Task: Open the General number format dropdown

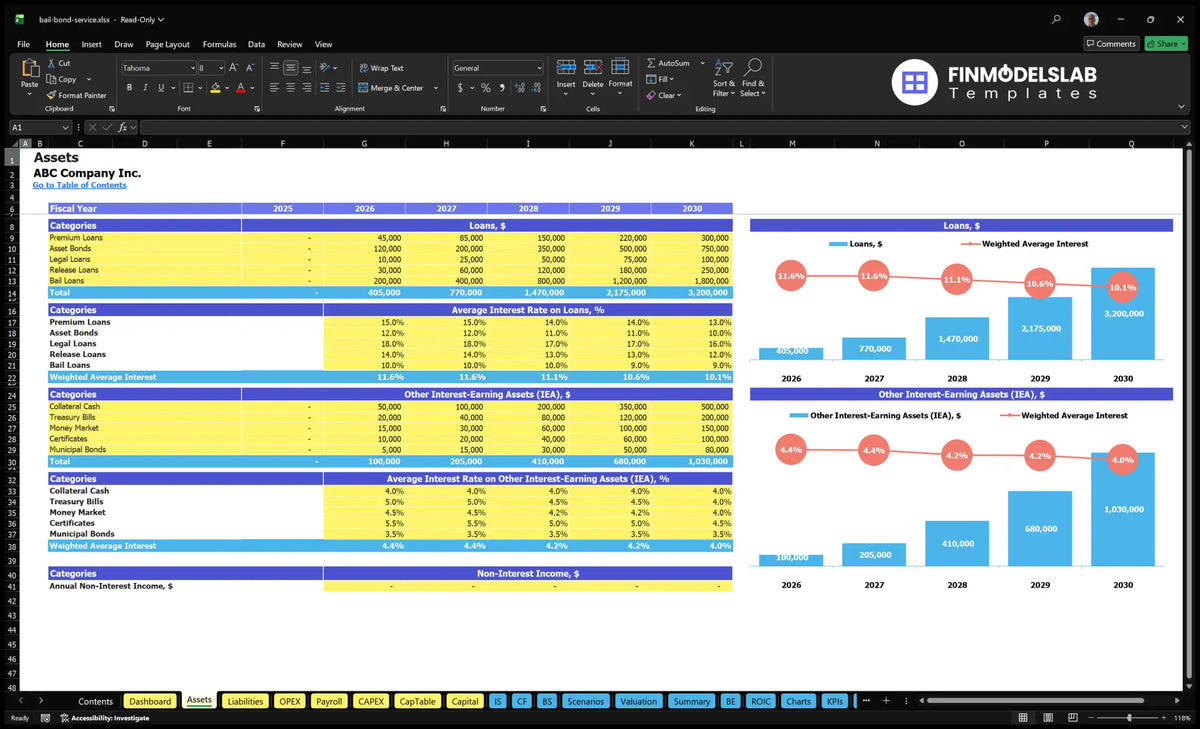Action: point(539,68)
